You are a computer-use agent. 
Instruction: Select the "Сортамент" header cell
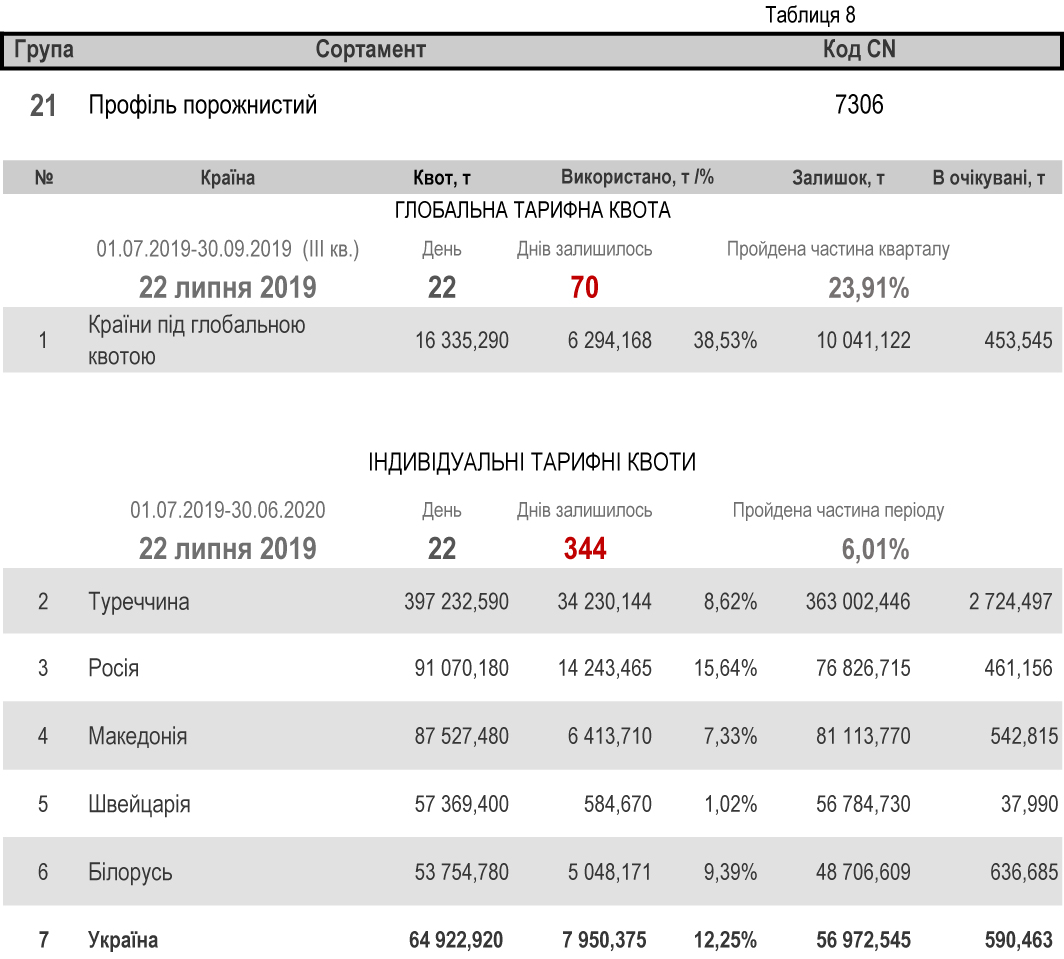pyautogui.click(x=371, y=50)
